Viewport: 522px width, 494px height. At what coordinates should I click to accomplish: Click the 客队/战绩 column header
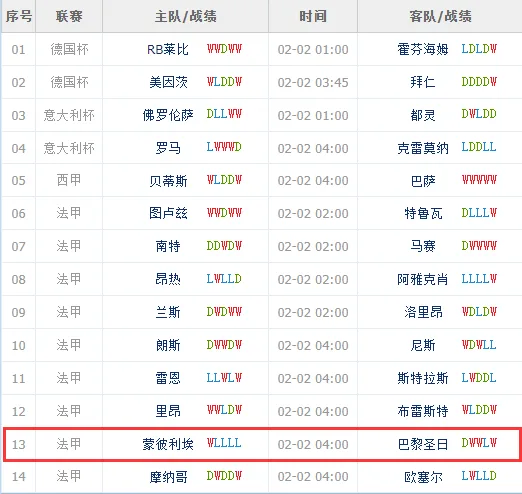440,16
